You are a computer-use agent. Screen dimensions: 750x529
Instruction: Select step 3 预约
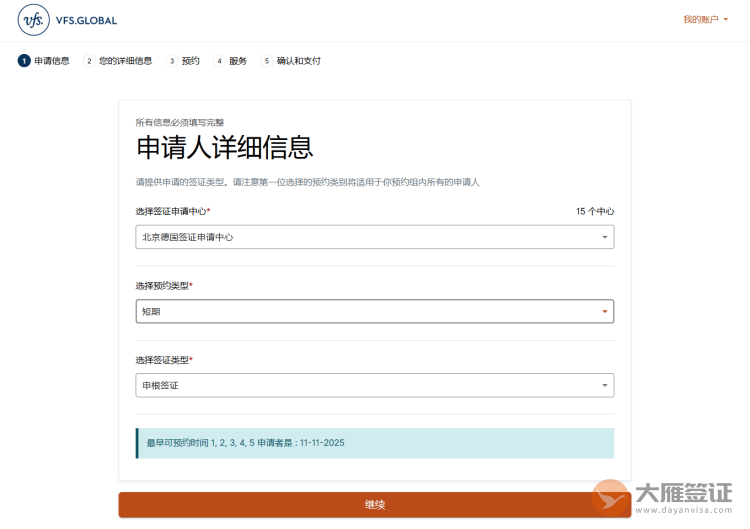click(x=183, y=61)
